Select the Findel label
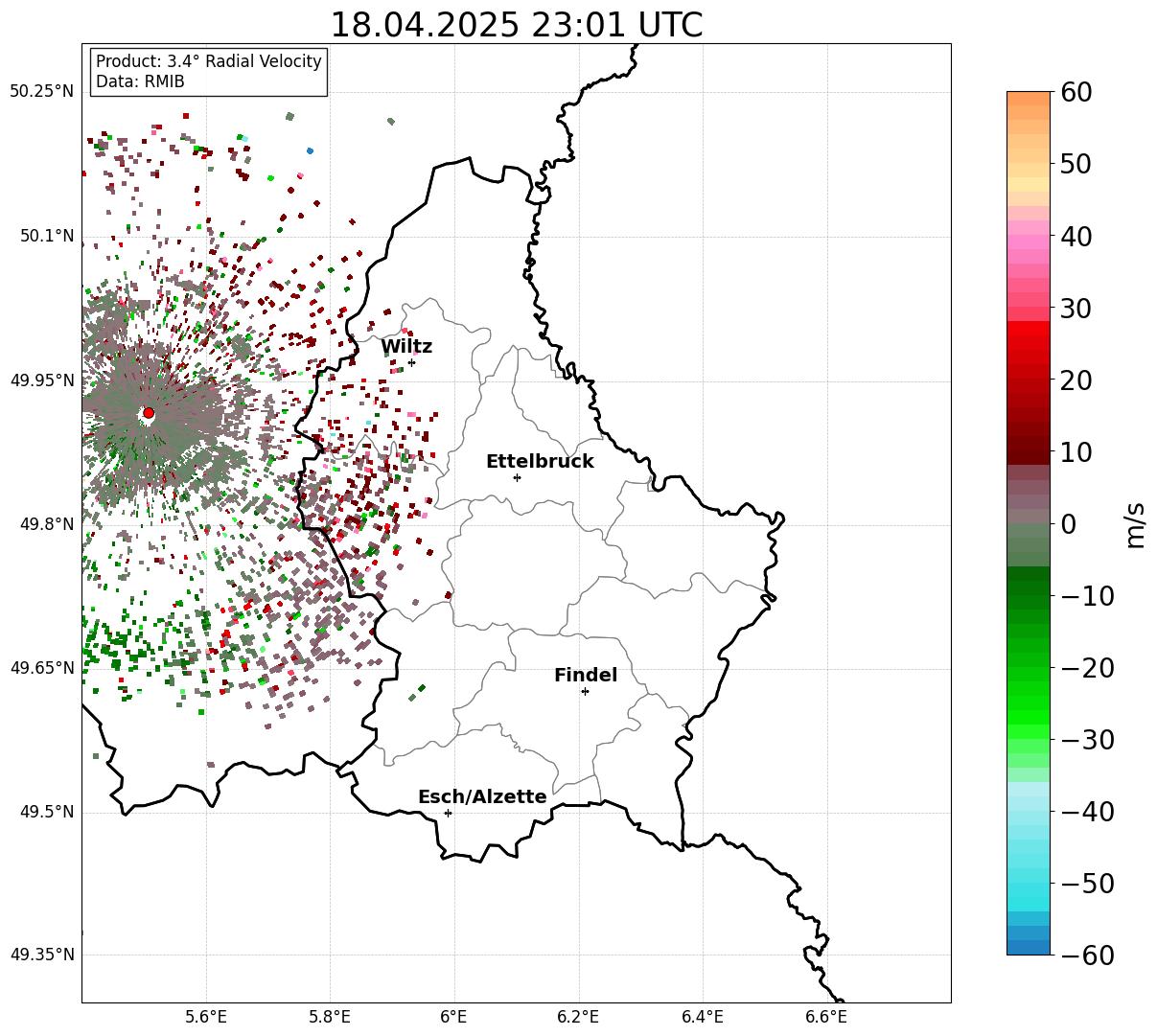The width and height of the screenshot is (1157, 1036). (x=586, y=676)
